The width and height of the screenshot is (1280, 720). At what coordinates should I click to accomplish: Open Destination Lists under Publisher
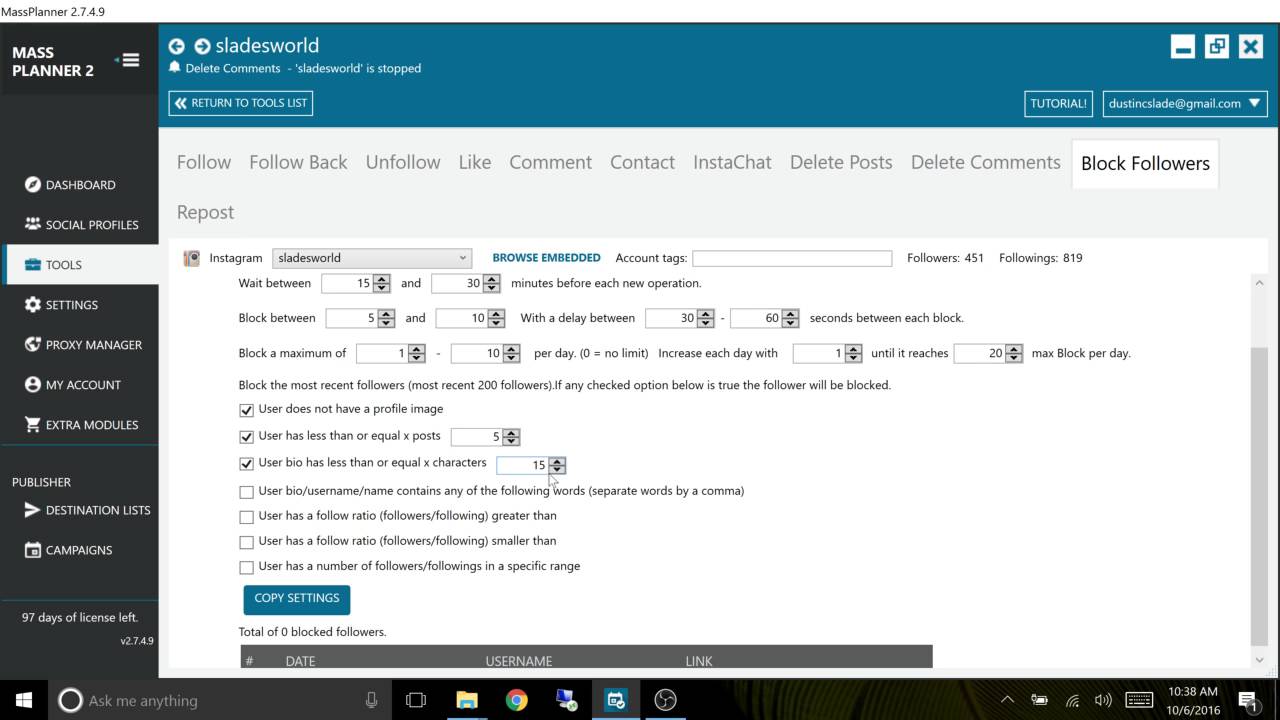(x=87, y=510)
